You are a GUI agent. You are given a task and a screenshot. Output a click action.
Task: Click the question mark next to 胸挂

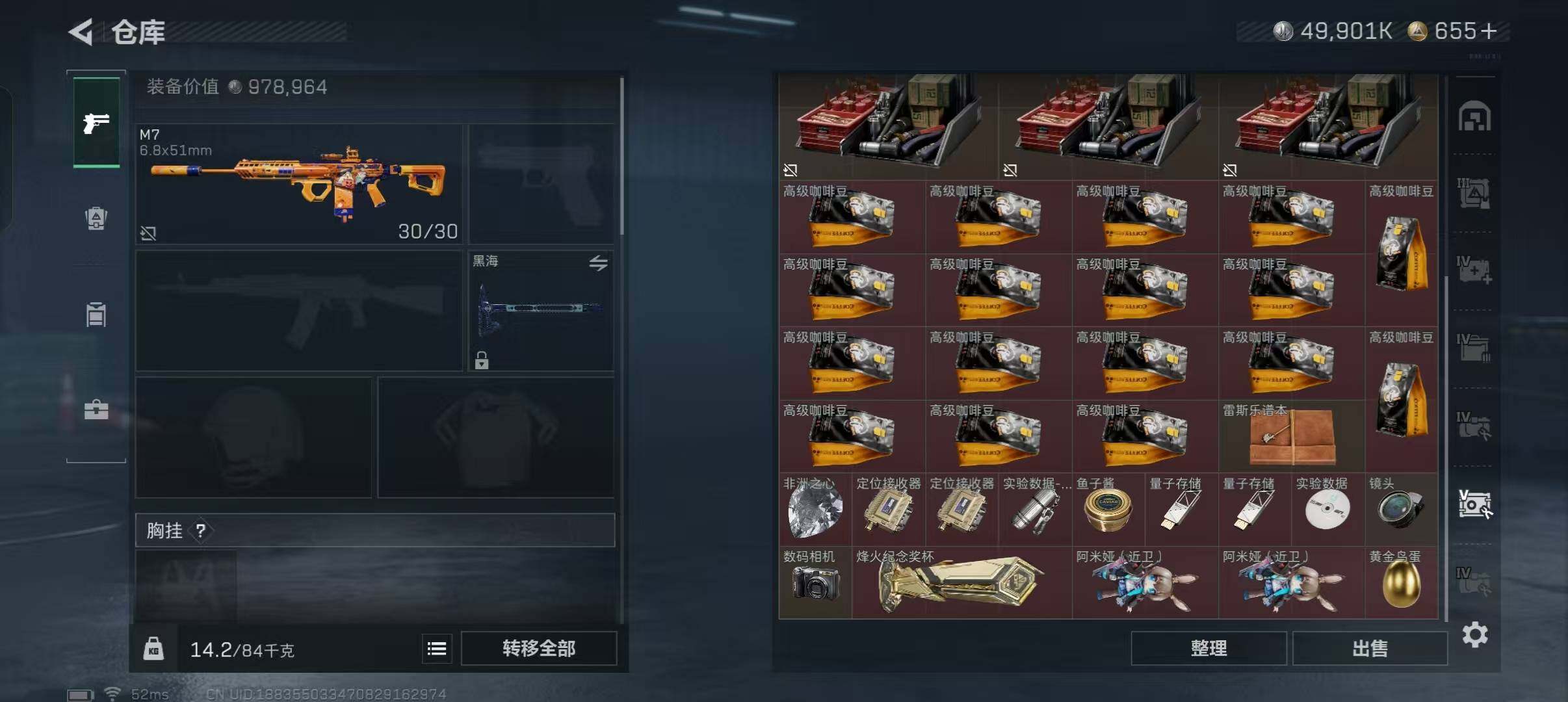tap(201, 531)
